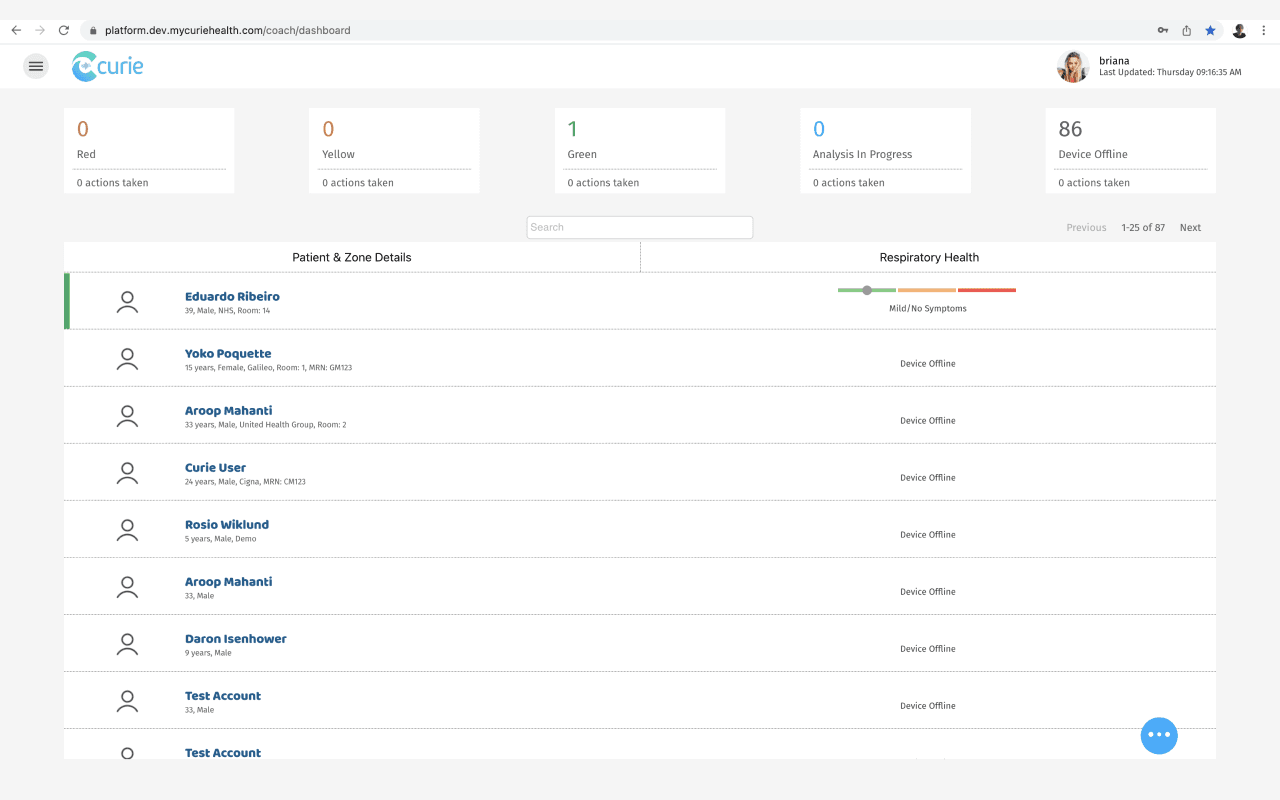Open the blue floating chat button
Image resolution: width=1280 pixels, height=800 pixels.
coord(1159,735)
